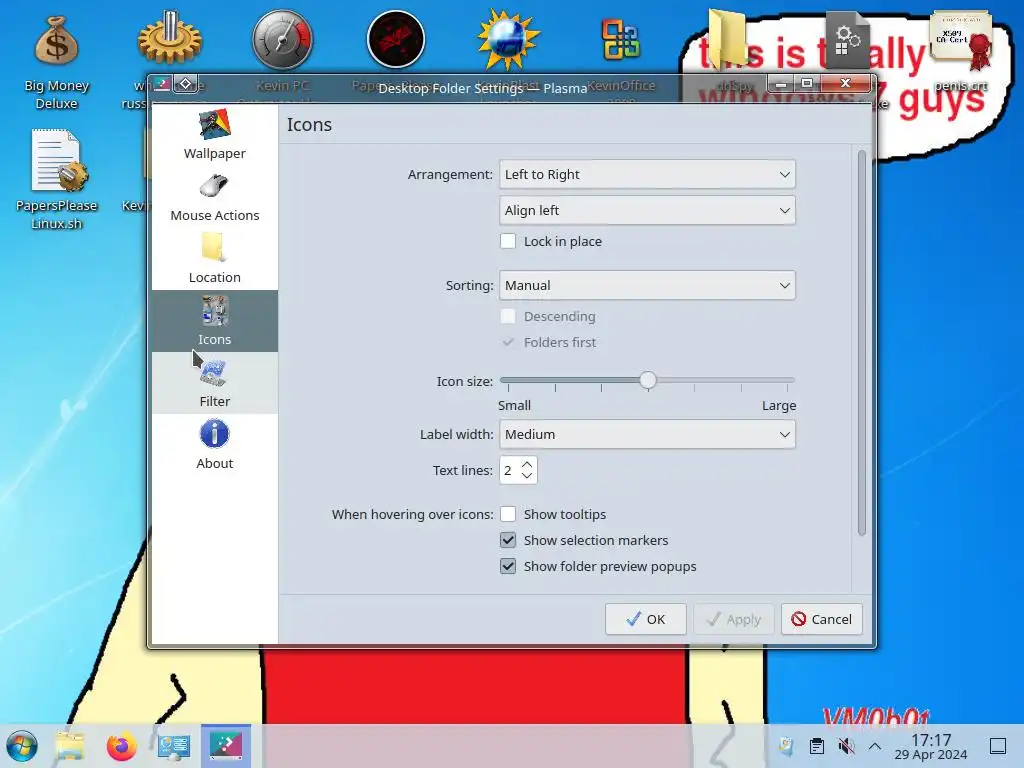Click the dialog's vertical scrollbar

point(861,343)
